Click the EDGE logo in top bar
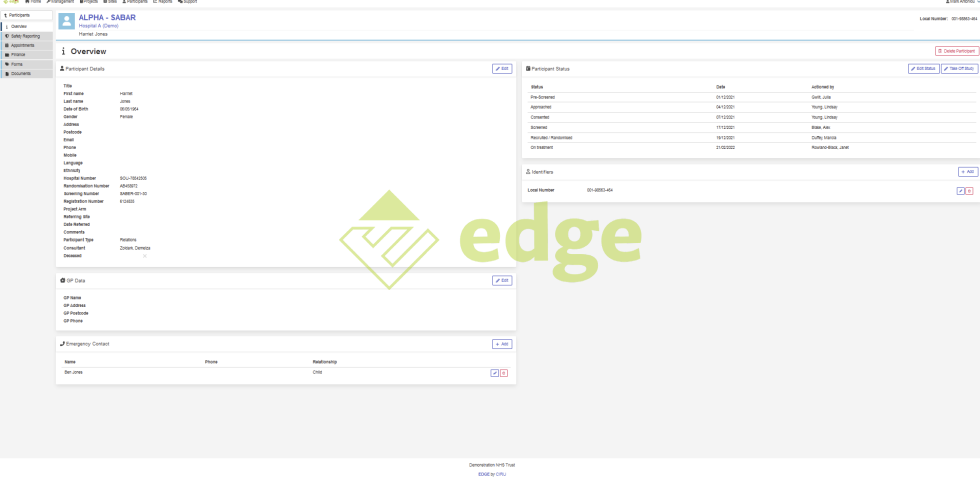 click(11, 2)
